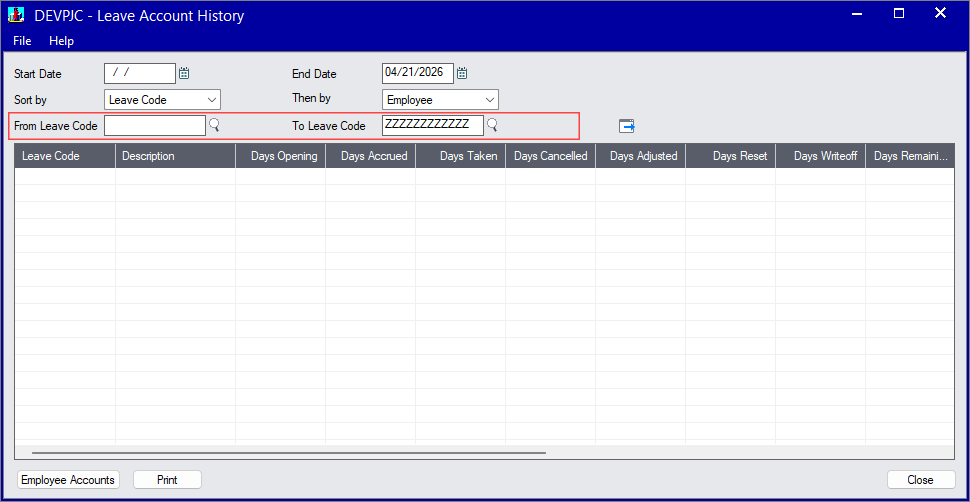
Task: Open the Help menu
Action: [61, 41]
